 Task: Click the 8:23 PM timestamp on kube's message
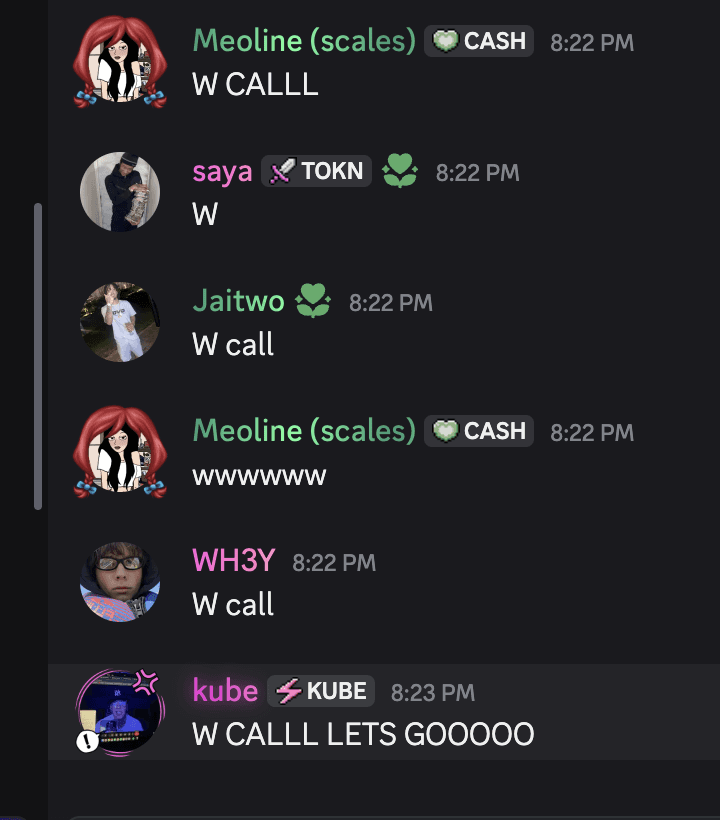tap(433, 693)
